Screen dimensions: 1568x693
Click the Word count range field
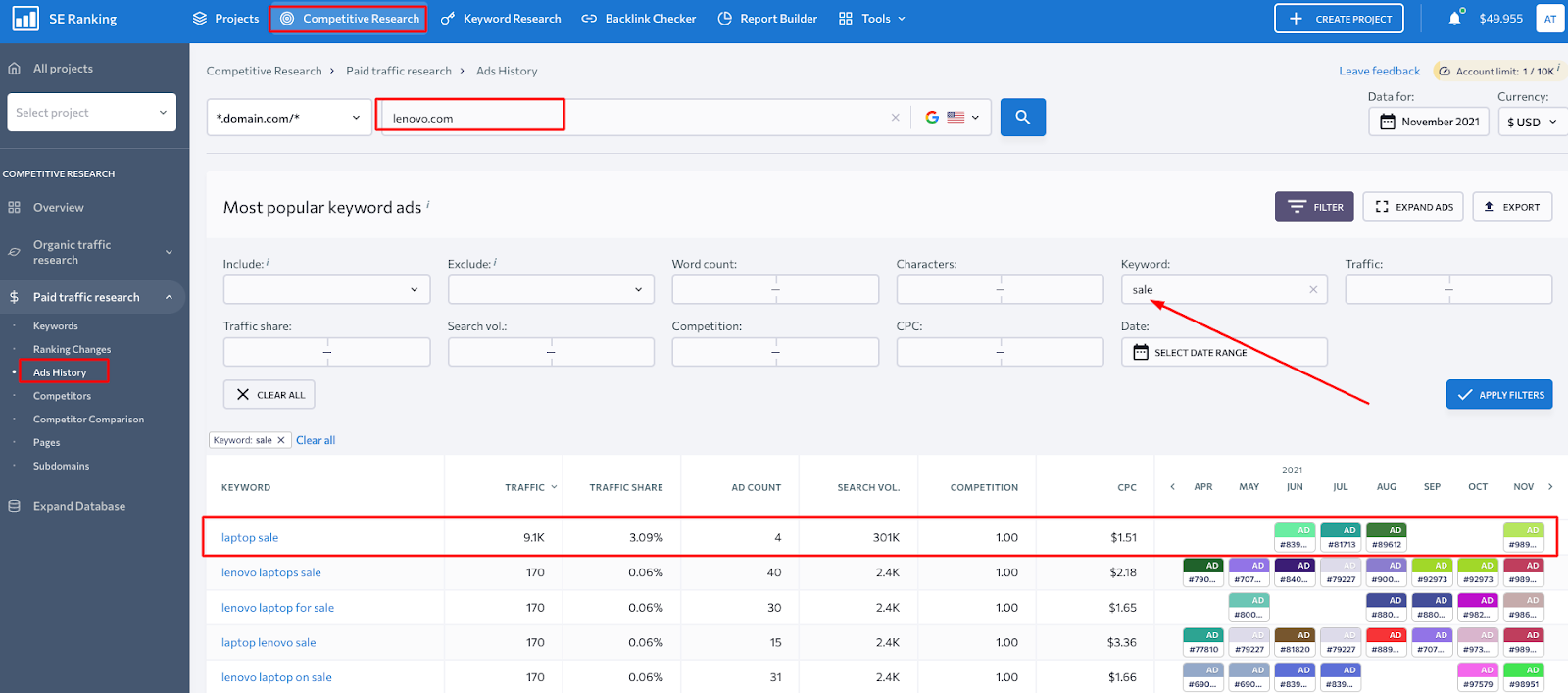coord(775,289)
